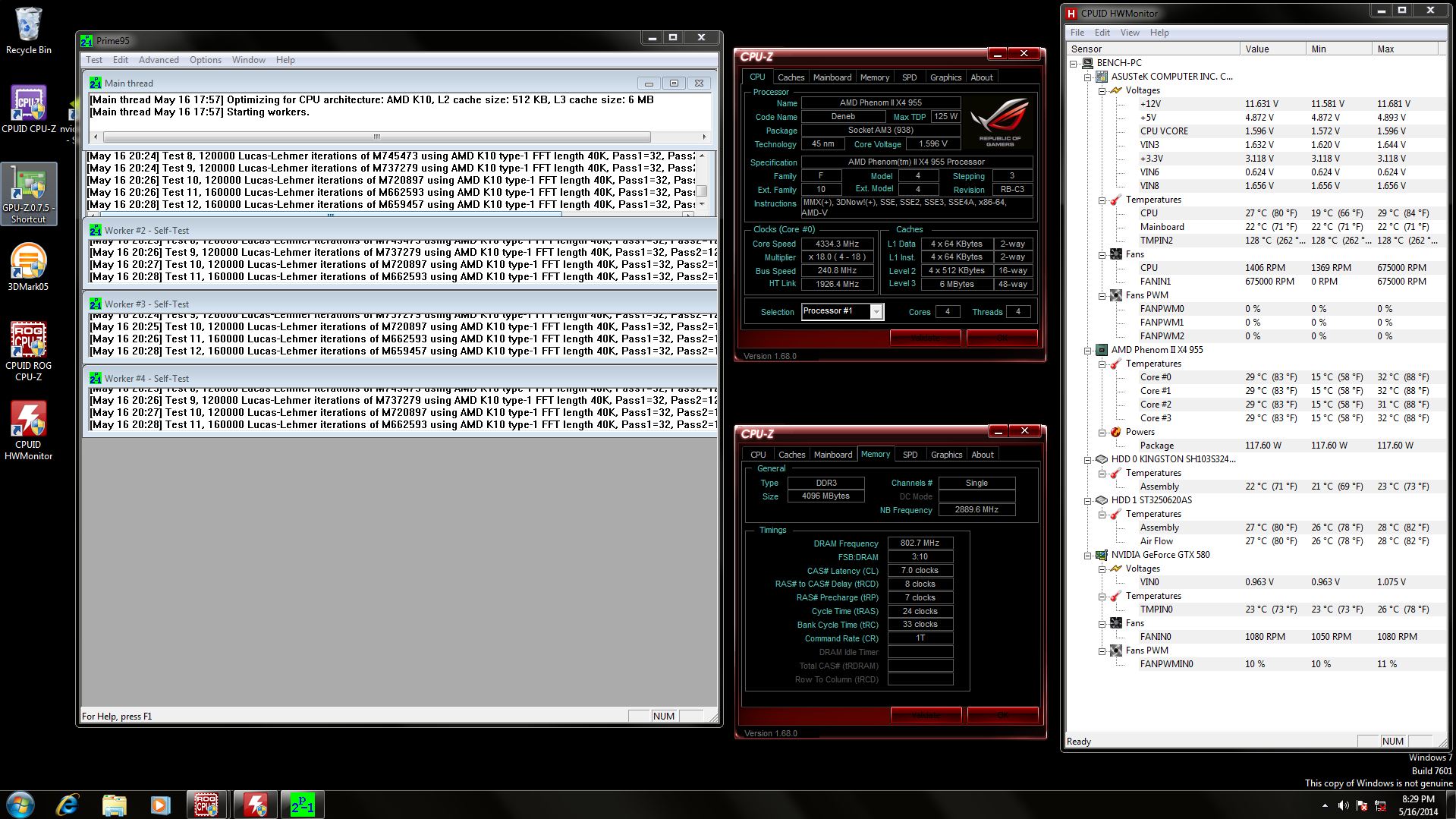Open Windows Media Player taskbar icon
1456x819 pixels.
[x=160, y=805]
